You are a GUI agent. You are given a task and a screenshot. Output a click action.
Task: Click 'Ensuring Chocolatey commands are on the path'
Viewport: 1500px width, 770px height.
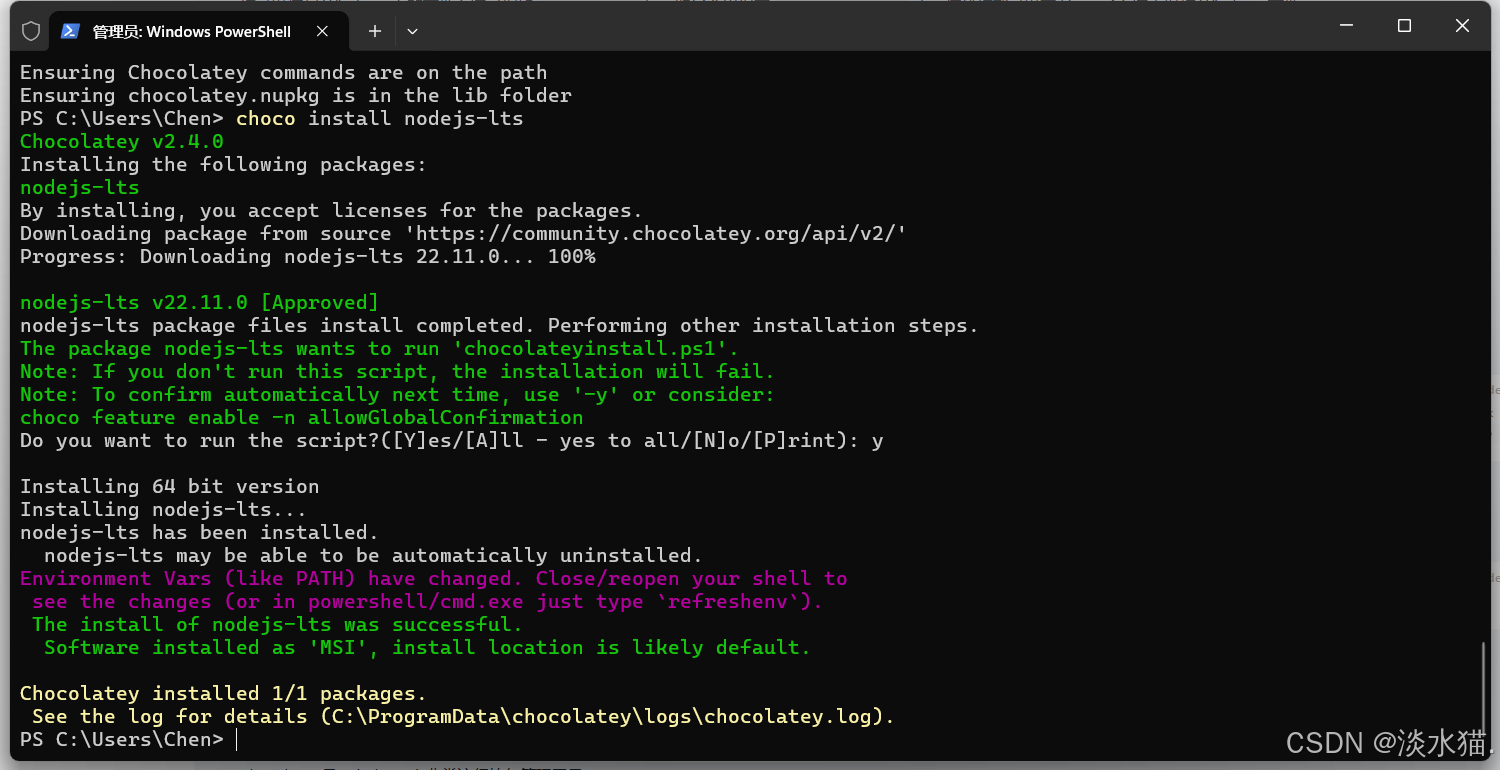283,73
